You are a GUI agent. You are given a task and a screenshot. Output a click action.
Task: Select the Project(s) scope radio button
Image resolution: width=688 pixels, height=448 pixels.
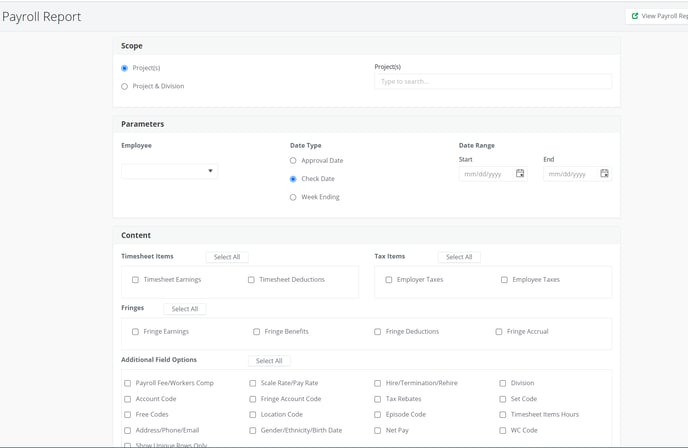pos(125,68)
